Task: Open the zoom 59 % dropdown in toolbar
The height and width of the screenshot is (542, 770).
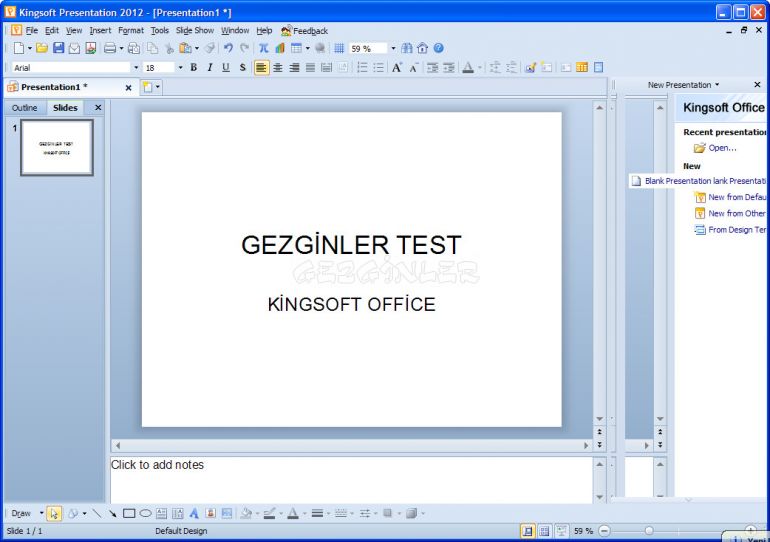Action: (x=393, y=48)
